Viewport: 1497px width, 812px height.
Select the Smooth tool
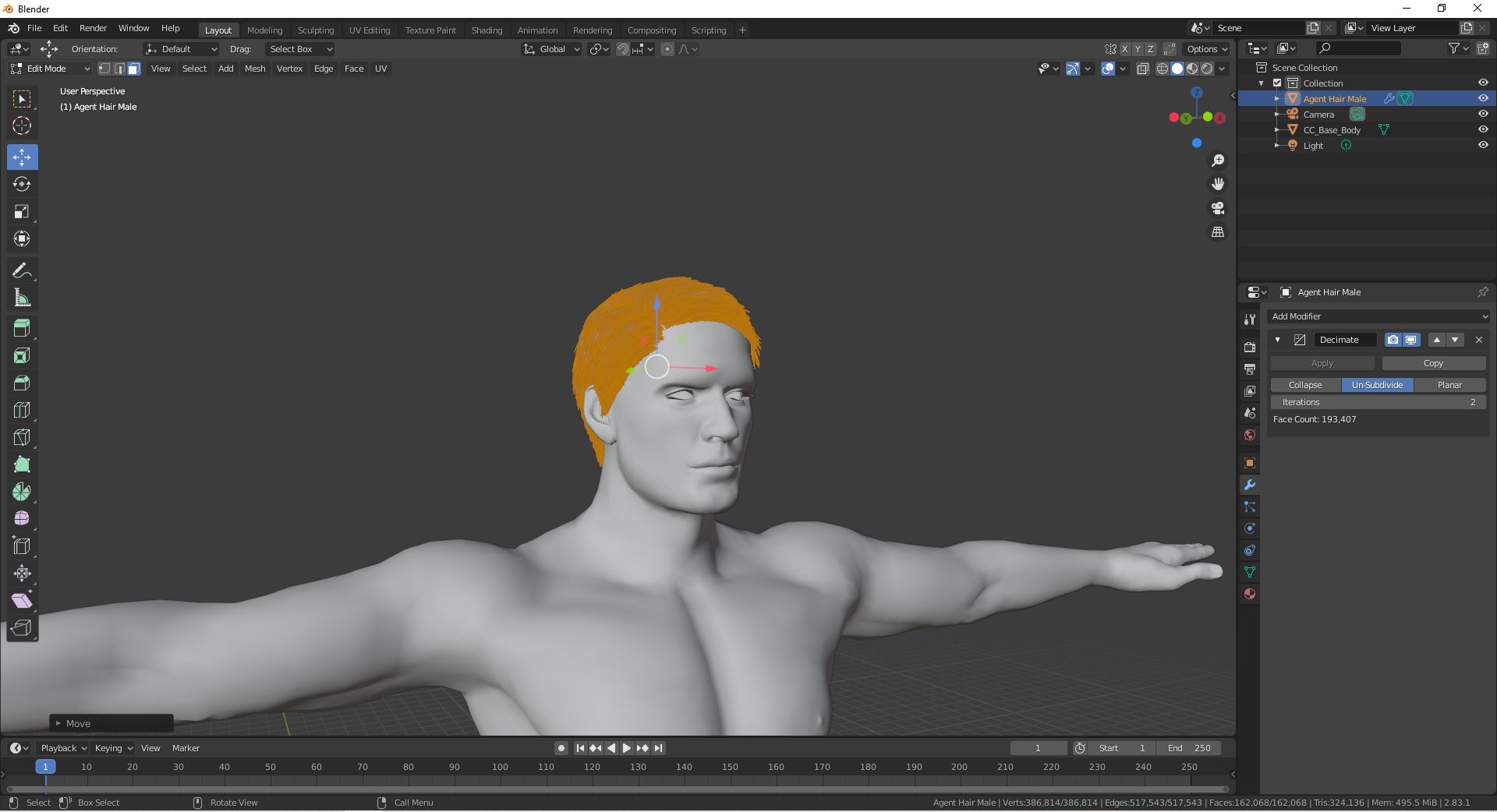pyautogui.click(x=22, y=518)
